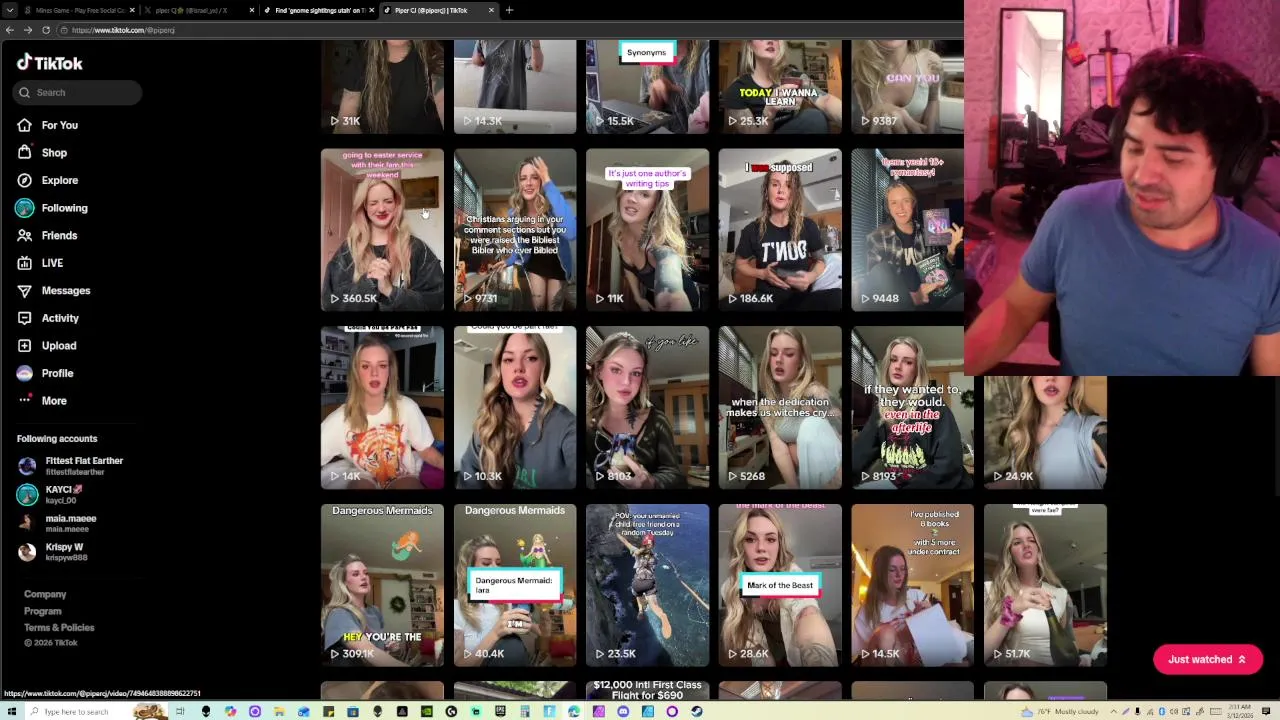Open the video with 8103 views
This screenshot has height=720, width=1280.
tap(647, 408)
